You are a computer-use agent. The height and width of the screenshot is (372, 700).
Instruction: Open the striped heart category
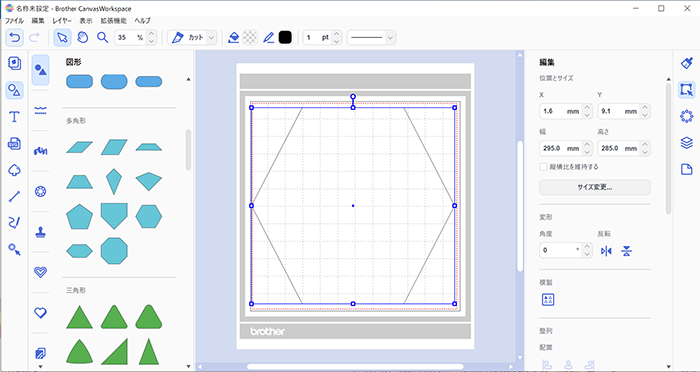click(x=41, y=272)
